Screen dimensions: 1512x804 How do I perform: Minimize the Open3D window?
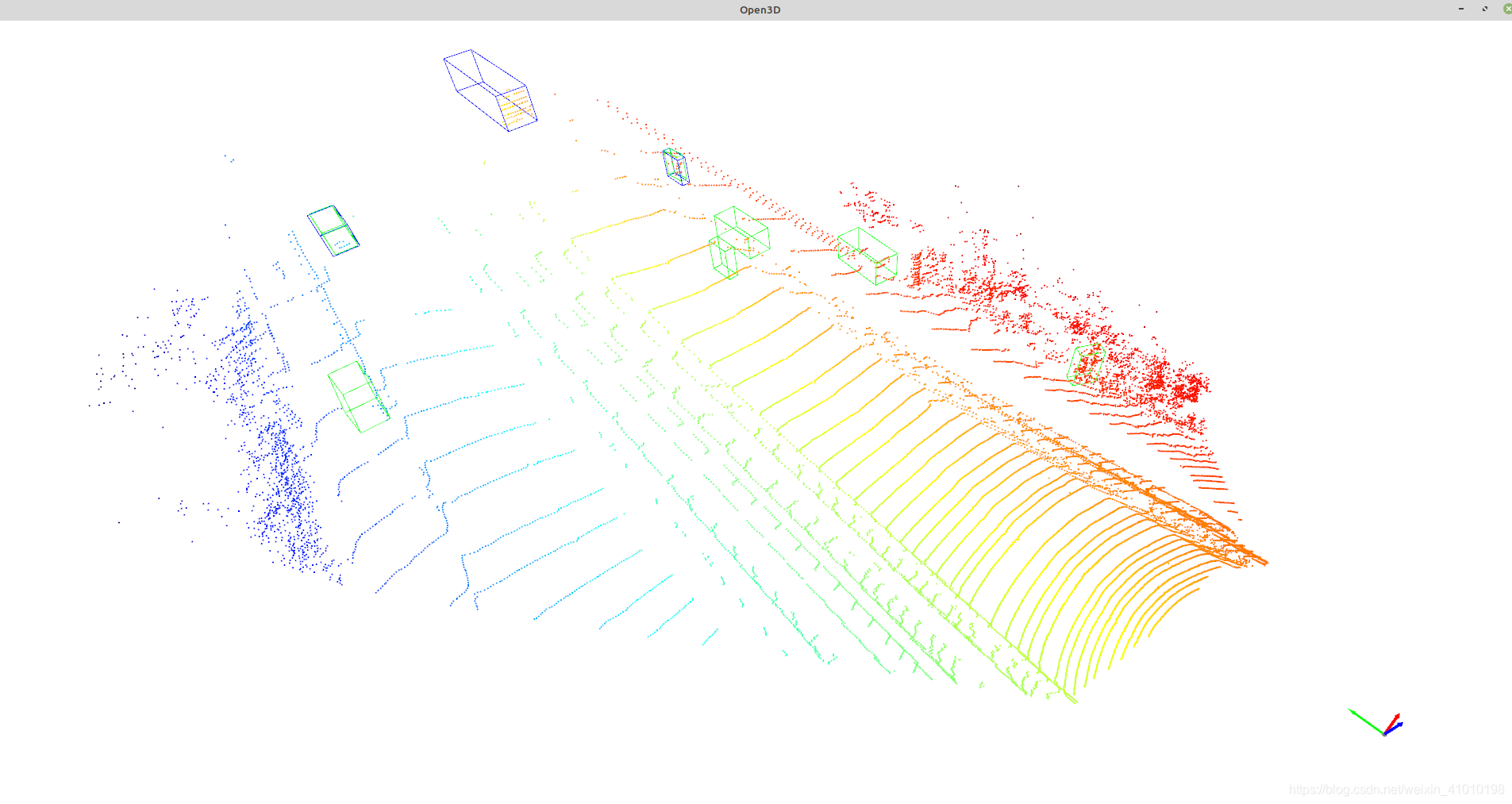1461,9
